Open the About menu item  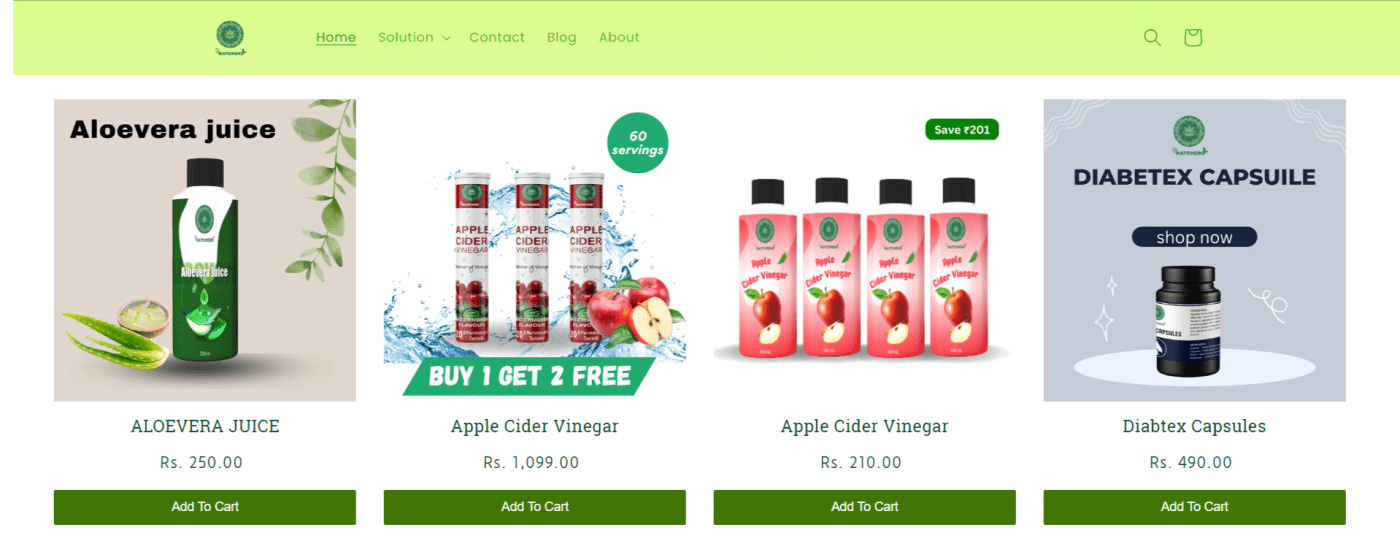tap(619, 38)
